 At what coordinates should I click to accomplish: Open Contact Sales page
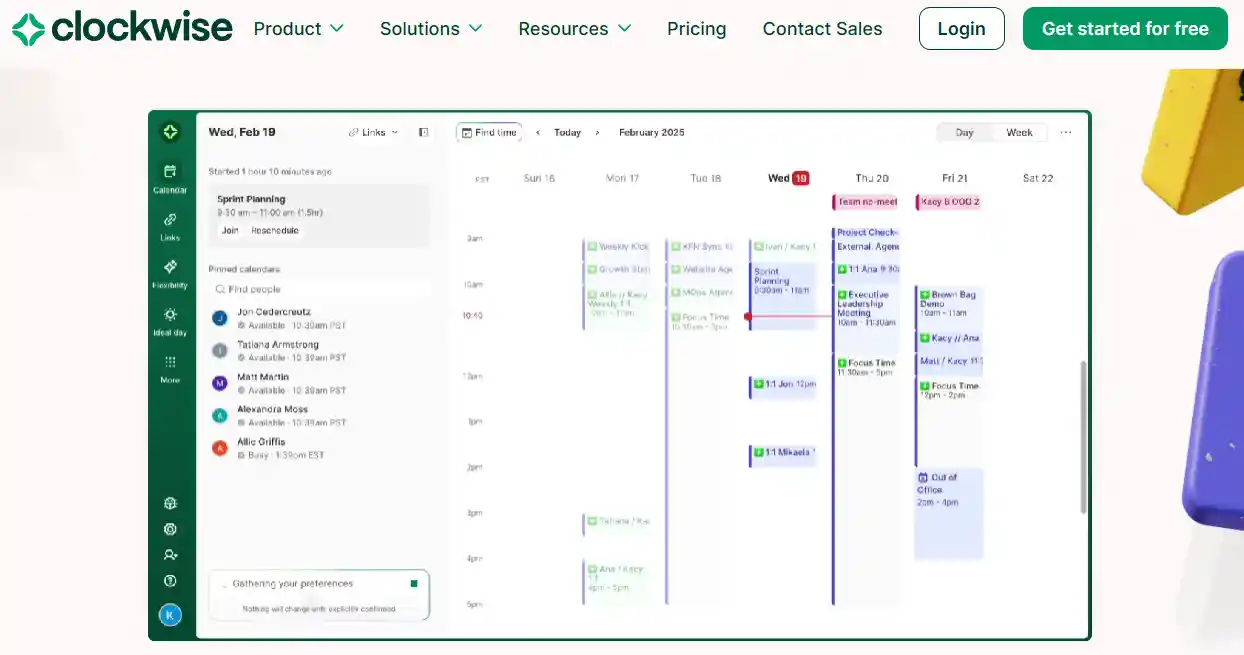(822, 29)
